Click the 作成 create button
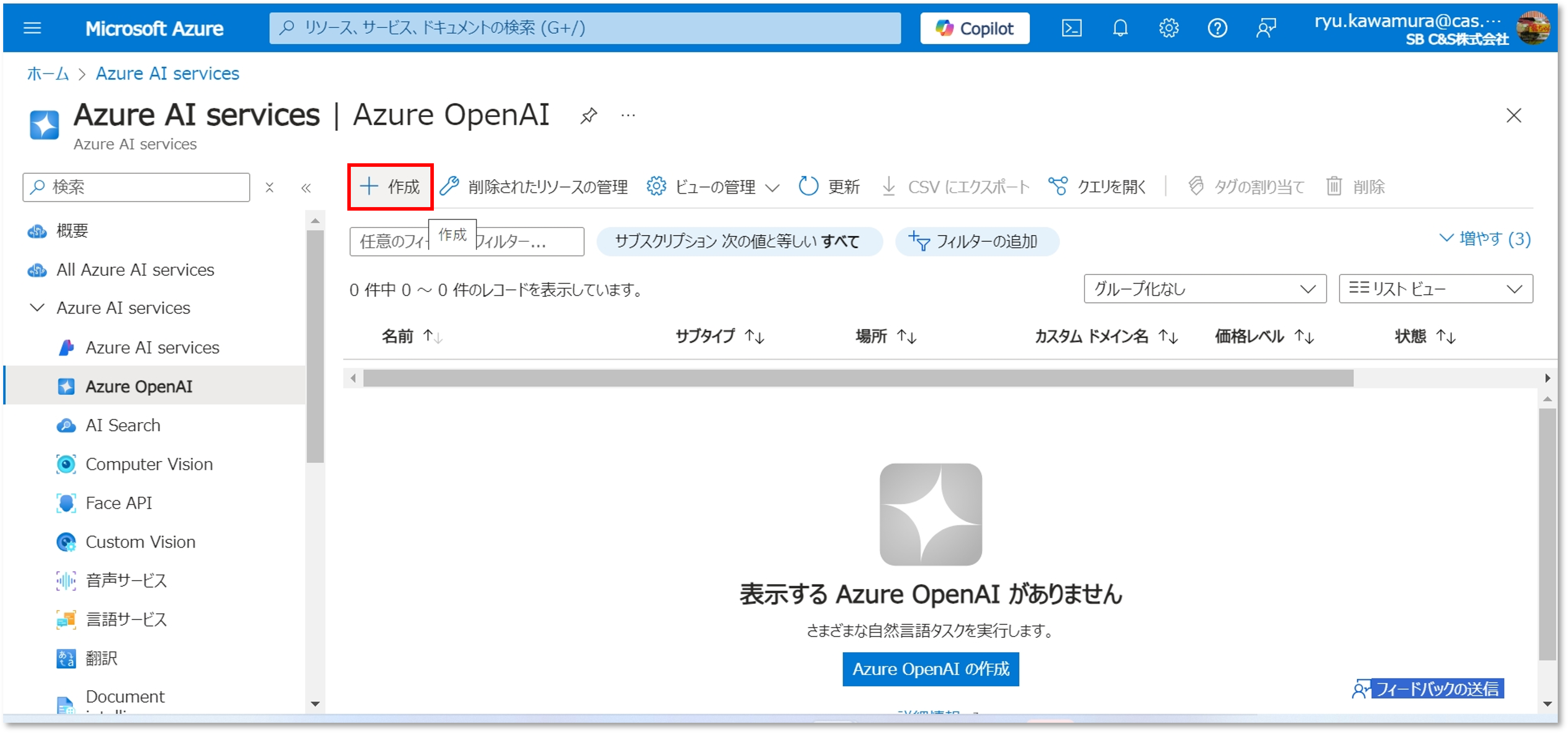The height and width of the screenshot is (733, 1568). click(x=390, y=187)
